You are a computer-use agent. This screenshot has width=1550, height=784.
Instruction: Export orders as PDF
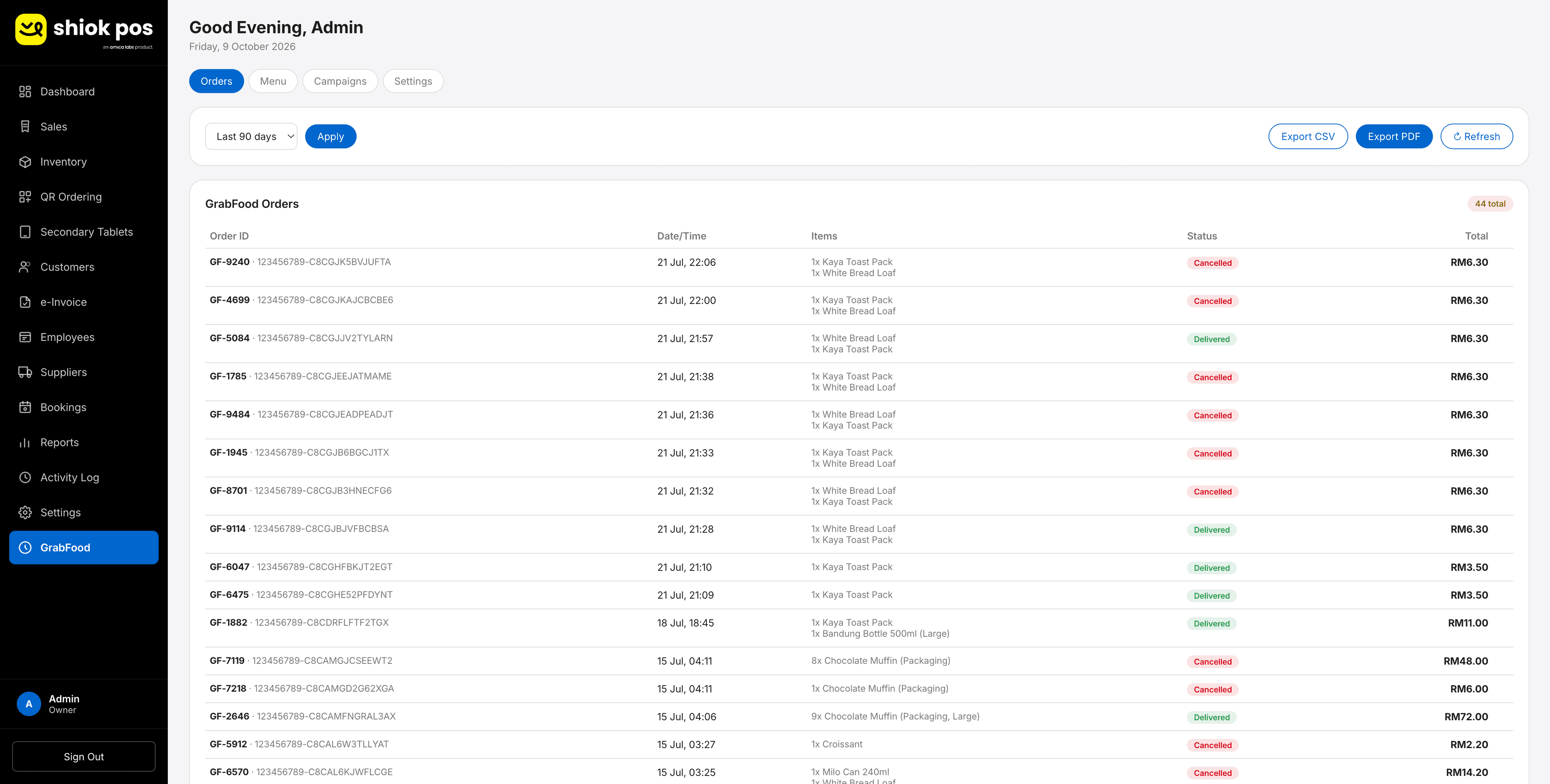(1393, 136)
